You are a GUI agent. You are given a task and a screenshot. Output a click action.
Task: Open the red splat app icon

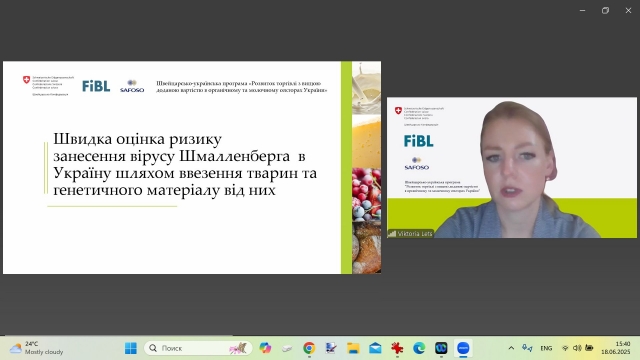click(397, 348)
